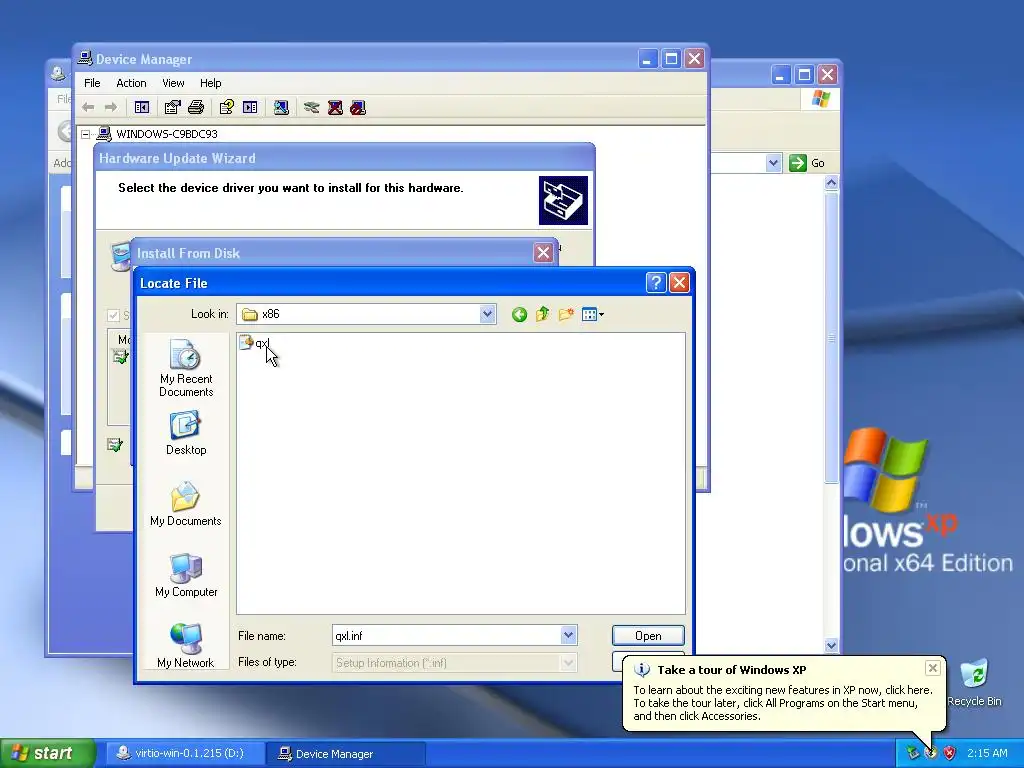Click the 2:15 AM tray clock
Viewport: 1024px width, 768px height.
[987, 753]
